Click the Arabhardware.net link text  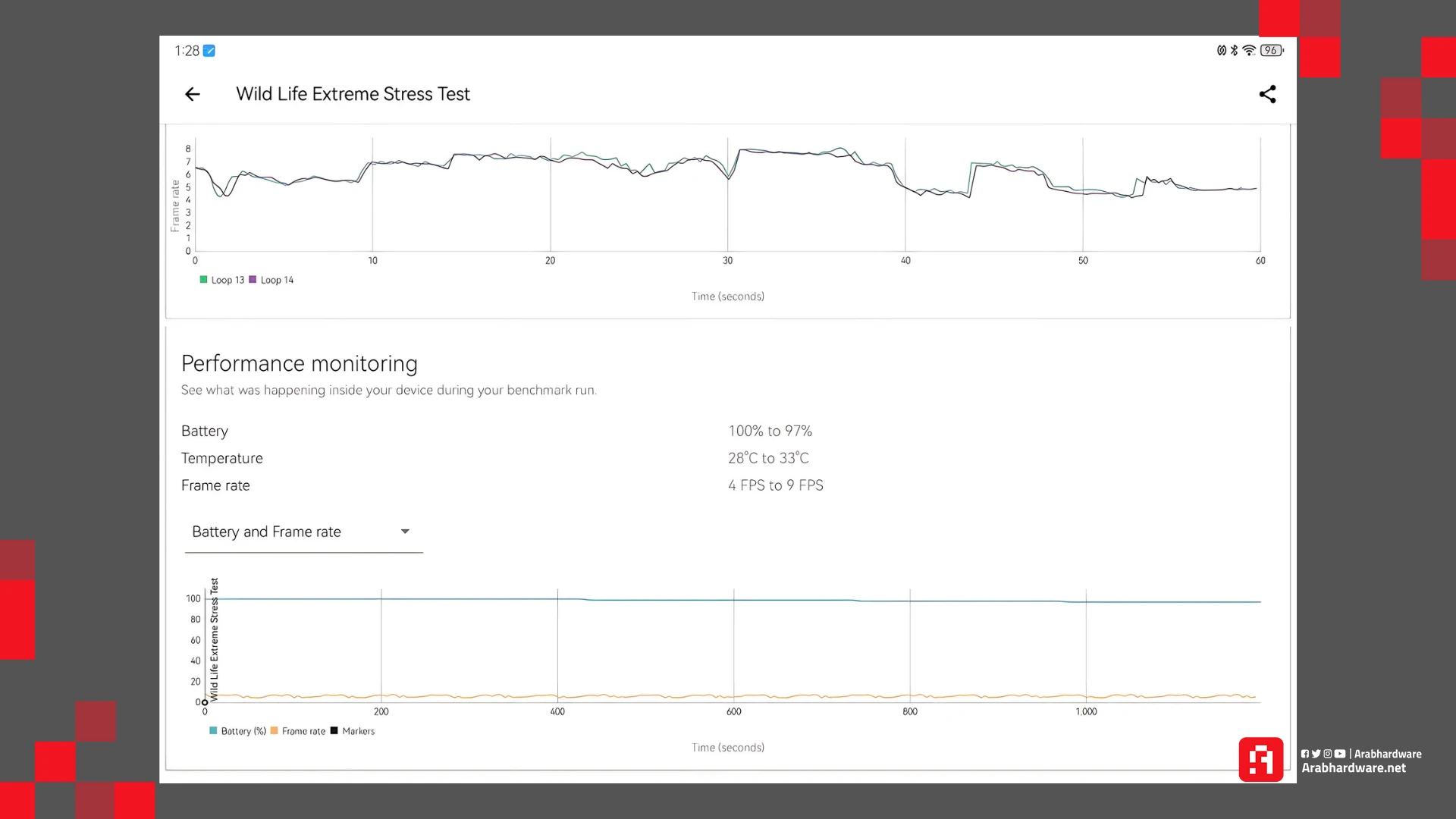[1354, 768]
